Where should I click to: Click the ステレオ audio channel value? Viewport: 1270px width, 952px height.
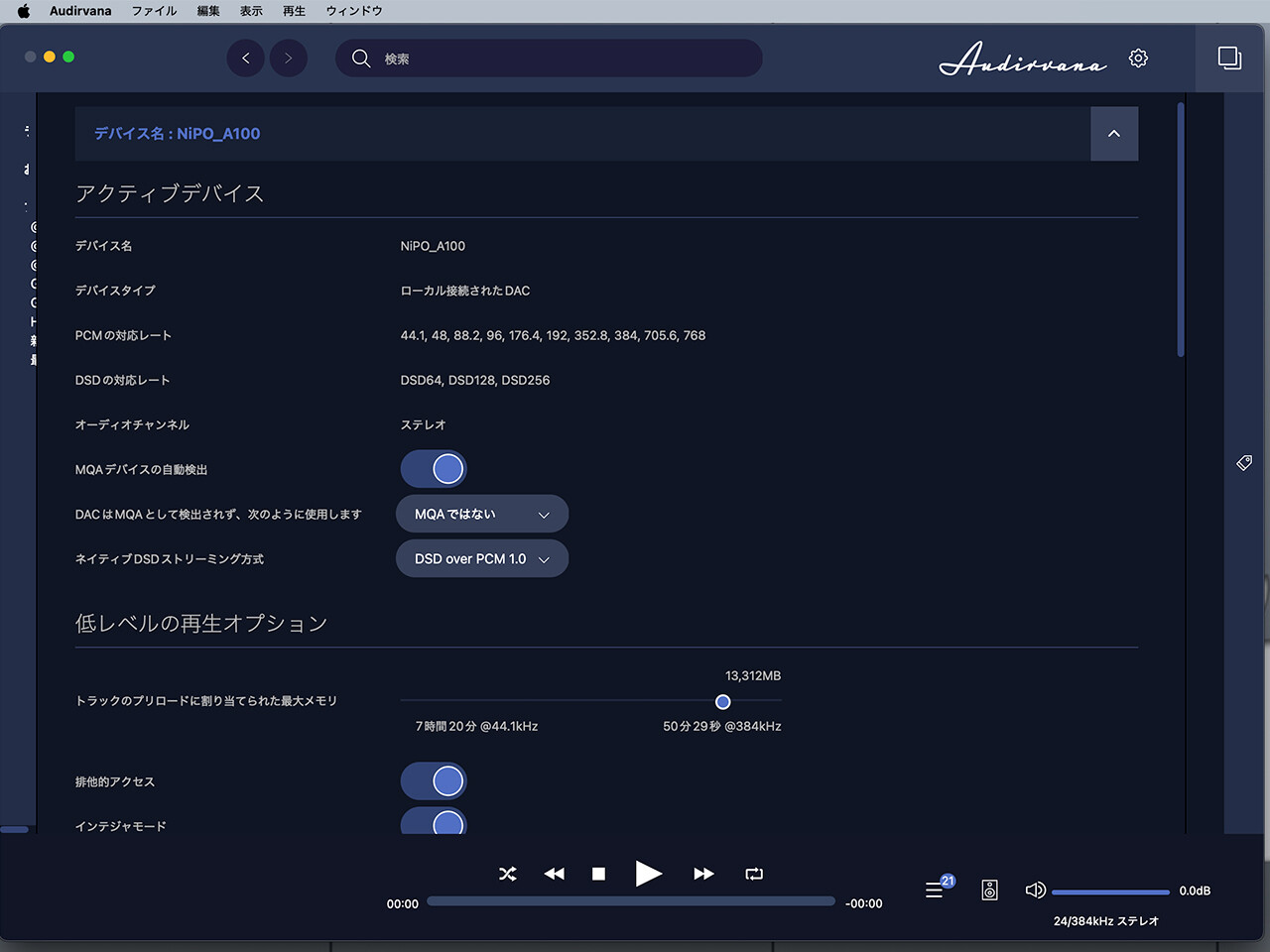[424, 424]
